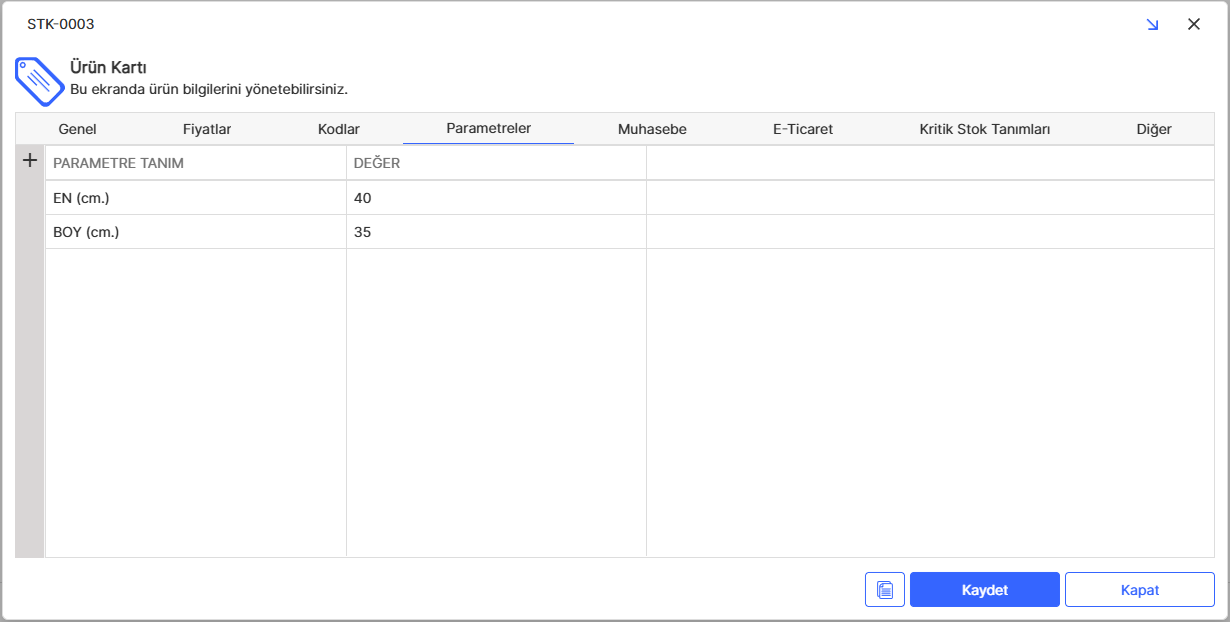Image resolution: width=1230 pixels, height=622 pixels.
Task: Click the copy document icon beside Kaydet
Action: (x=884, y=590)
